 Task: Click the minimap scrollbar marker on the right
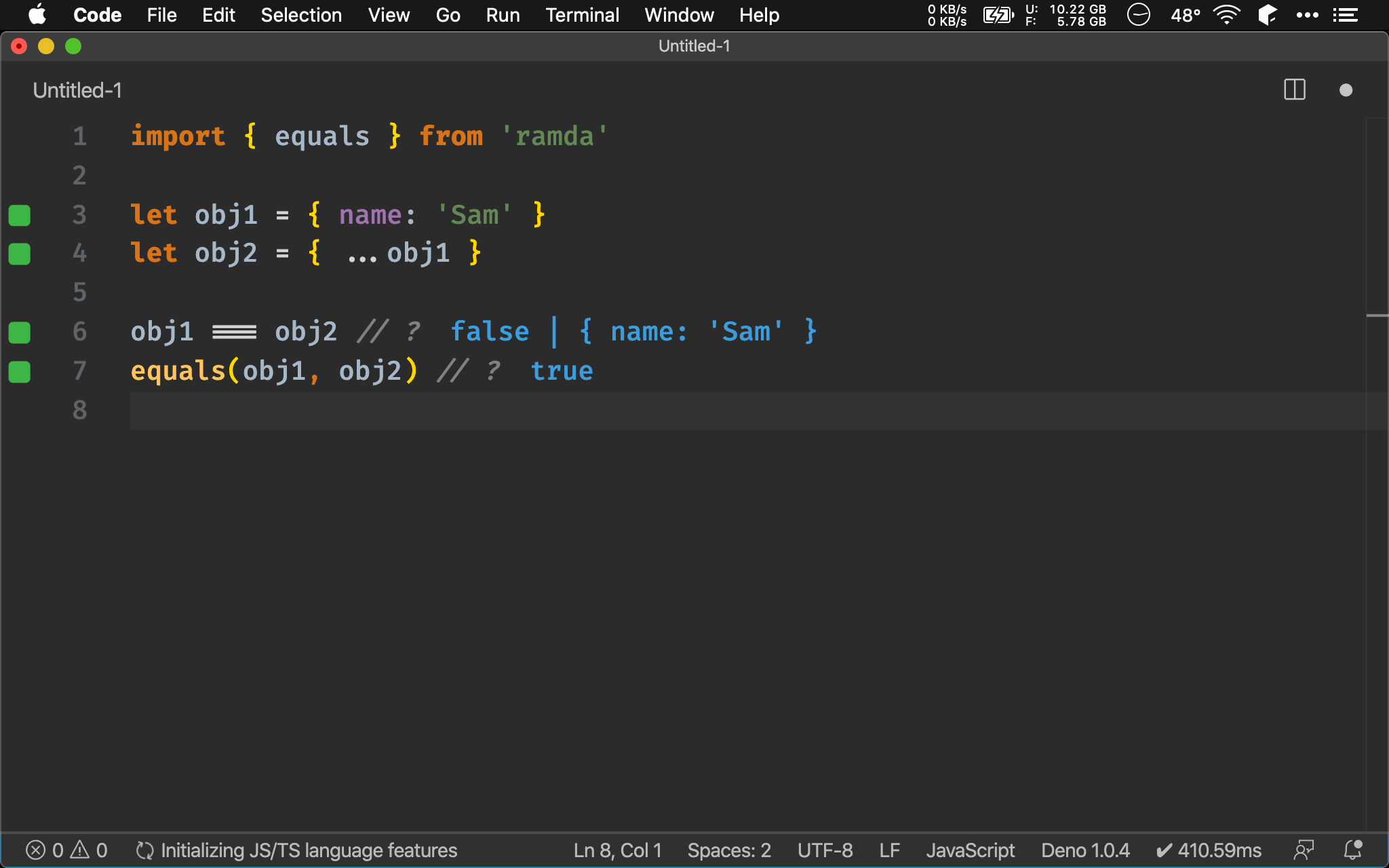point(1377,315)
